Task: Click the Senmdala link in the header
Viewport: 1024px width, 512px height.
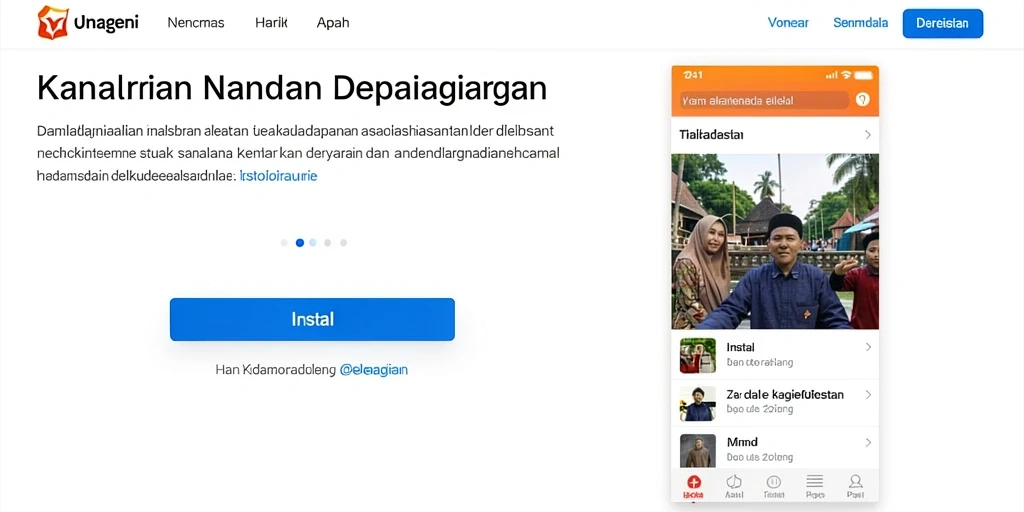Action: click(861, 23)
